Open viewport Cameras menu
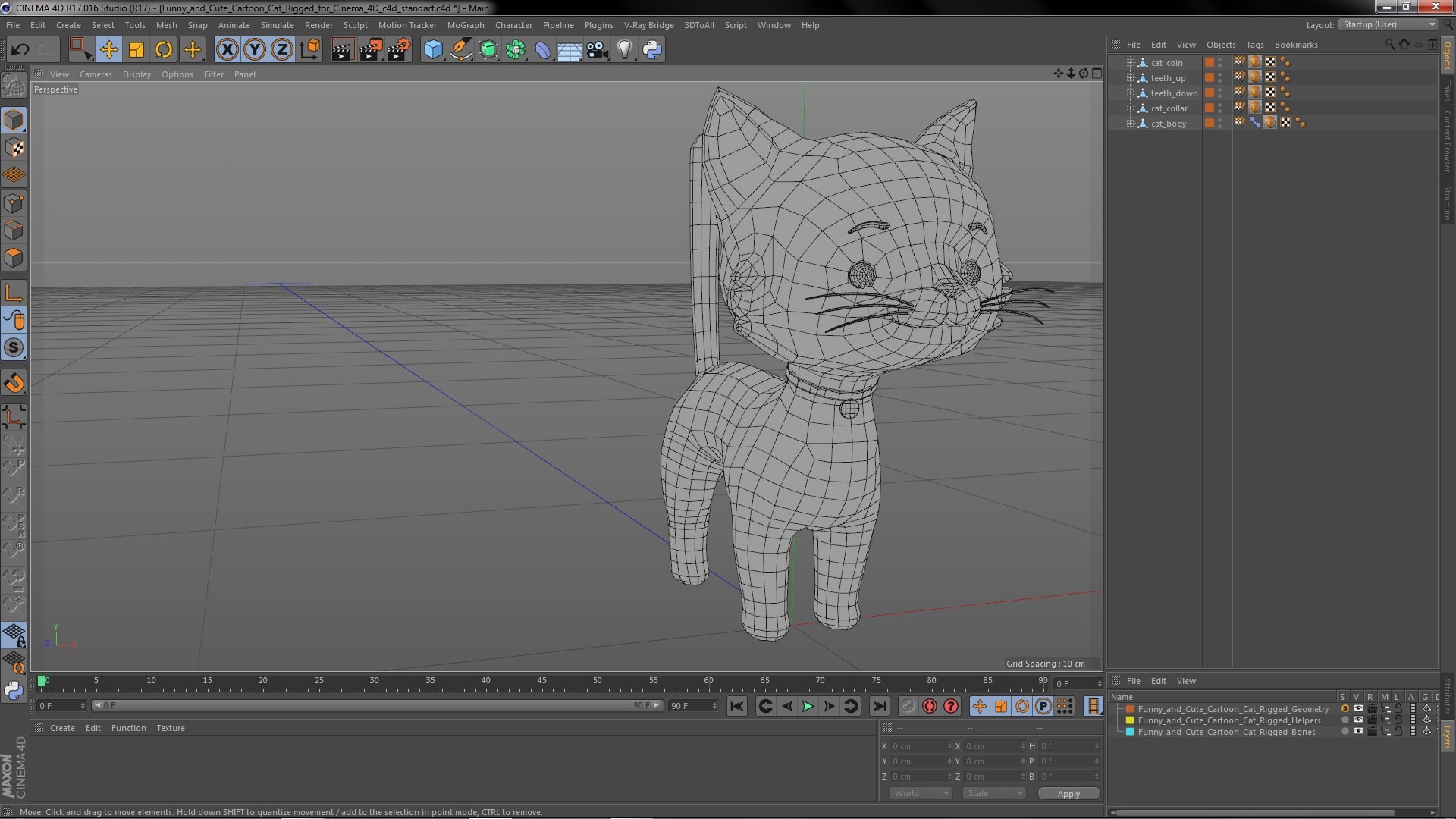 (x=96, y=74)
